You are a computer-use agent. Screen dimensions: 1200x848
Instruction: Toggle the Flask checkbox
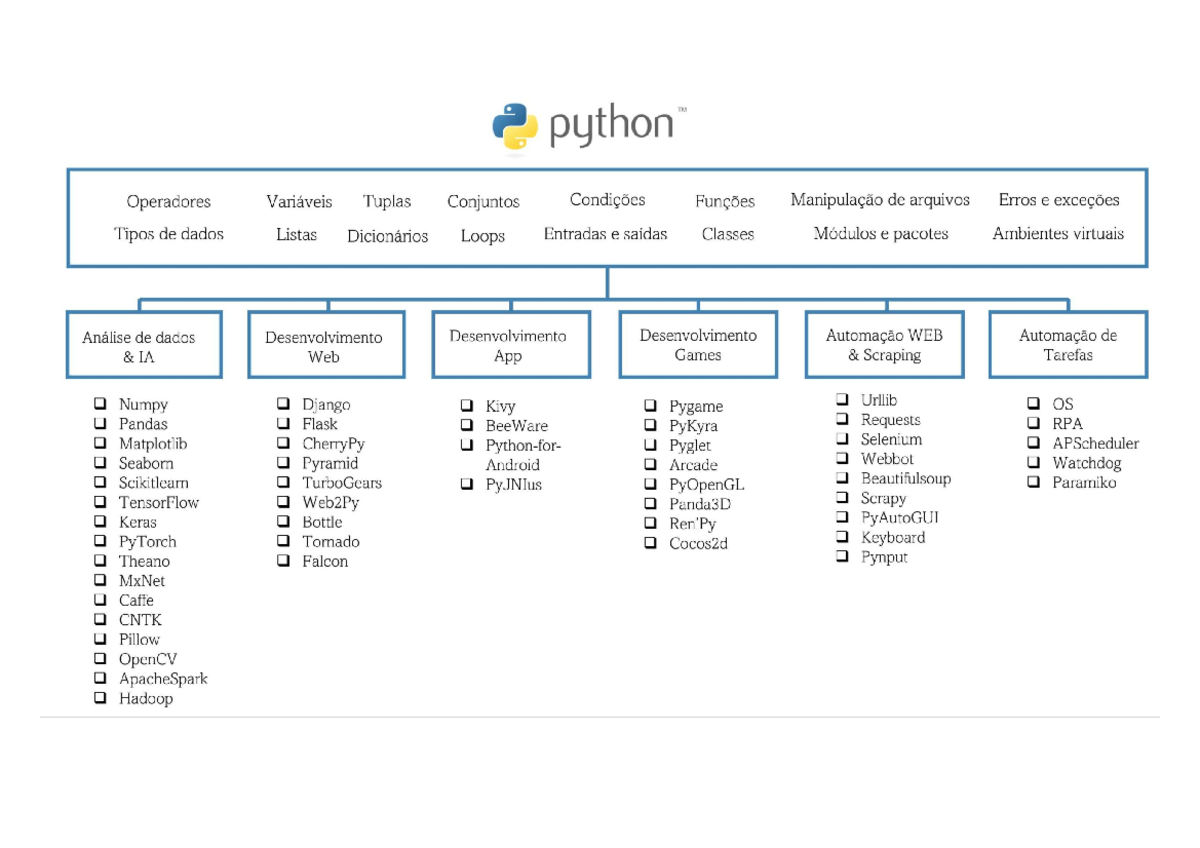point(283,424)
